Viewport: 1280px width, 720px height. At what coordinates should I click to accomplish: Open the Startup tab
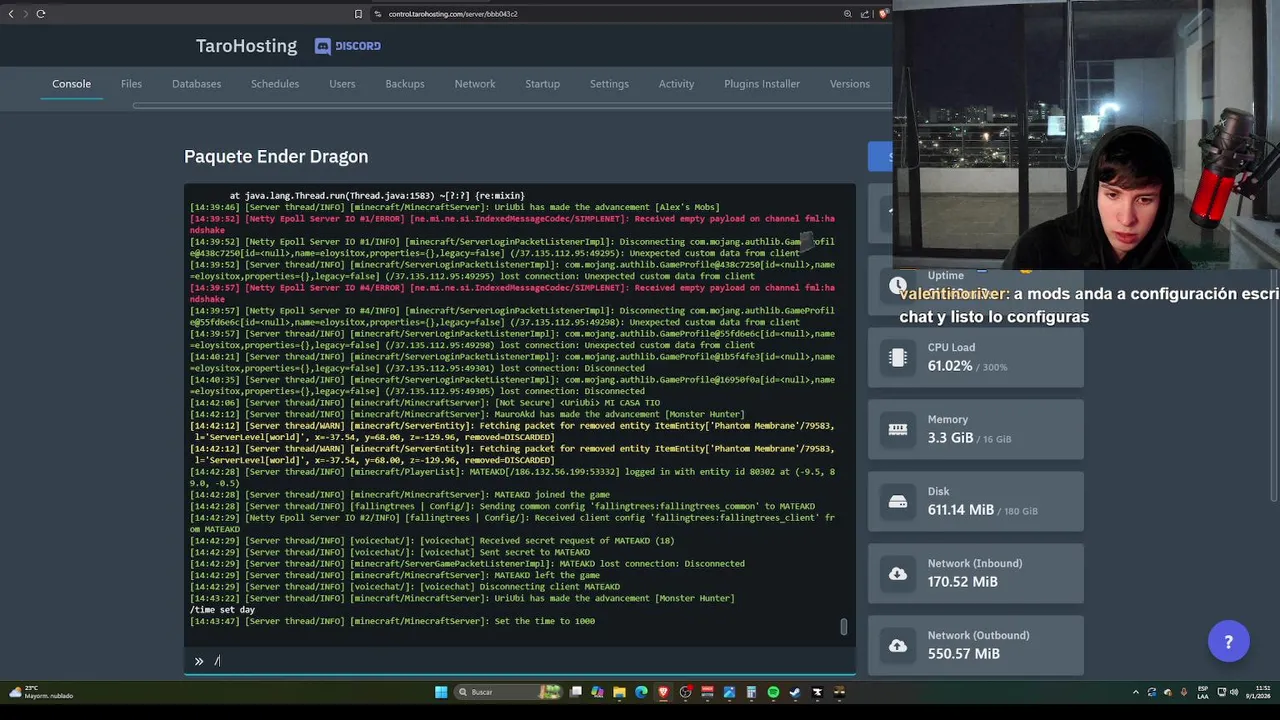tap(542, 84)
